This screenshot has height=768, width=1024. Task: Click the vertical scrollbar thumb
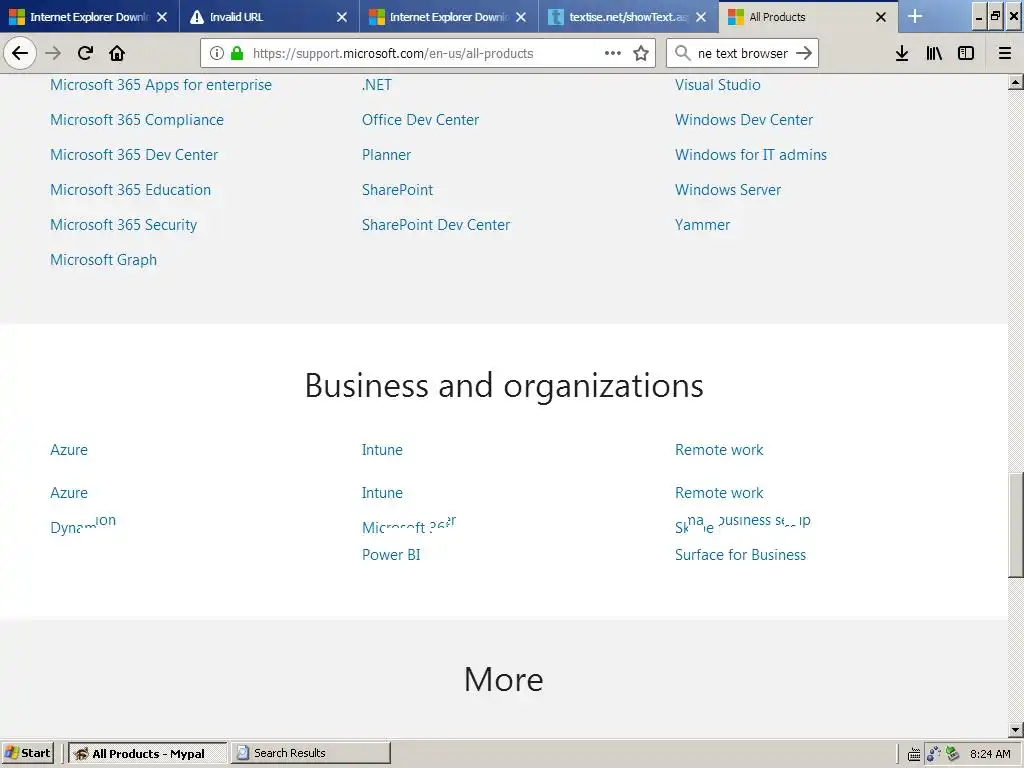[x=1016, y=525]
